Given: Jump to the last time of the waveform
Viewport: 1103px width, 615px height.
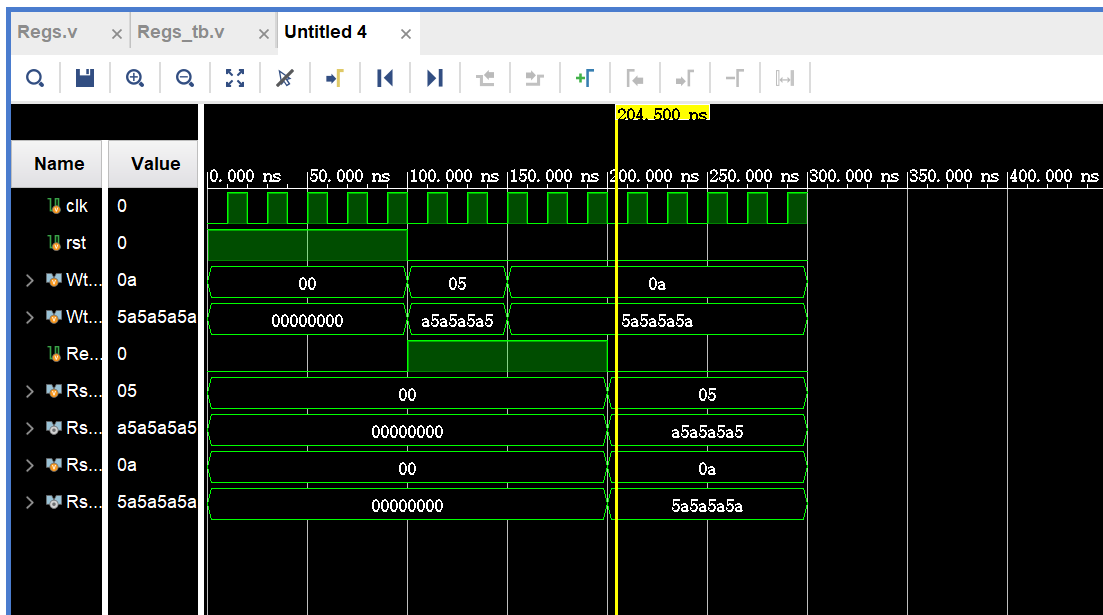Looking at the screenshot, I should 435,78.
